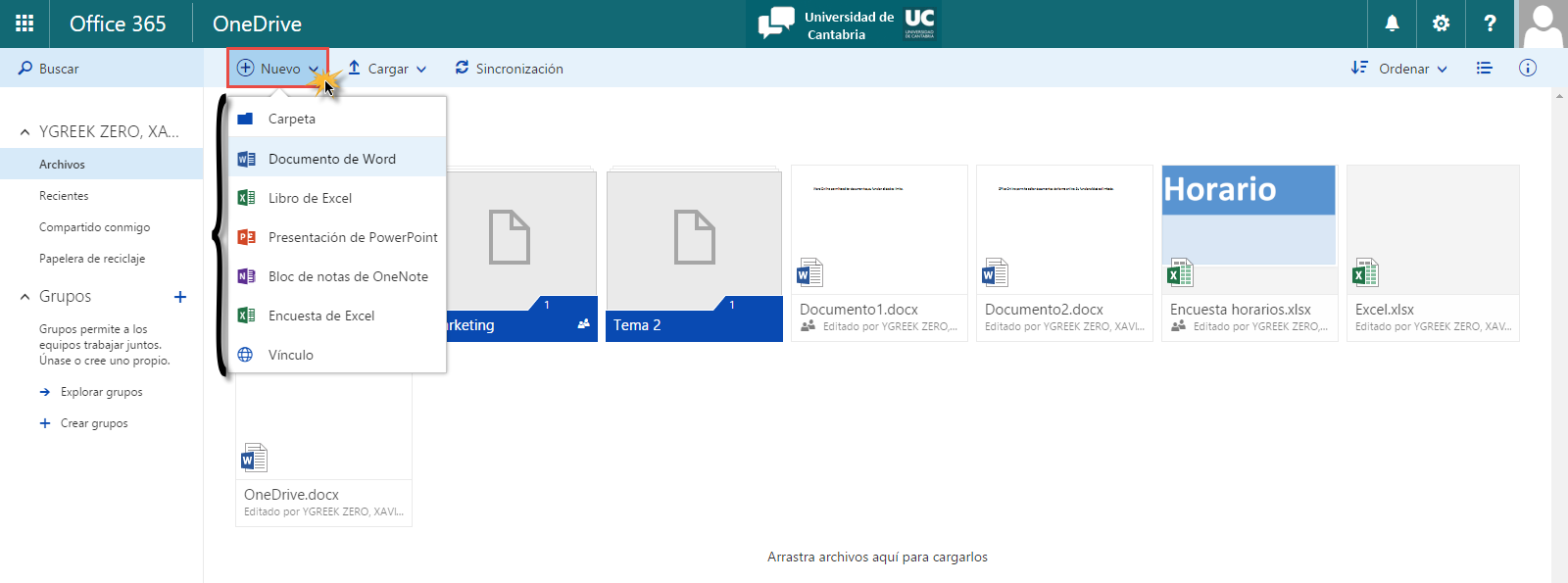
Task: Click the Excel.xlsx file name
Action: 1385,310
